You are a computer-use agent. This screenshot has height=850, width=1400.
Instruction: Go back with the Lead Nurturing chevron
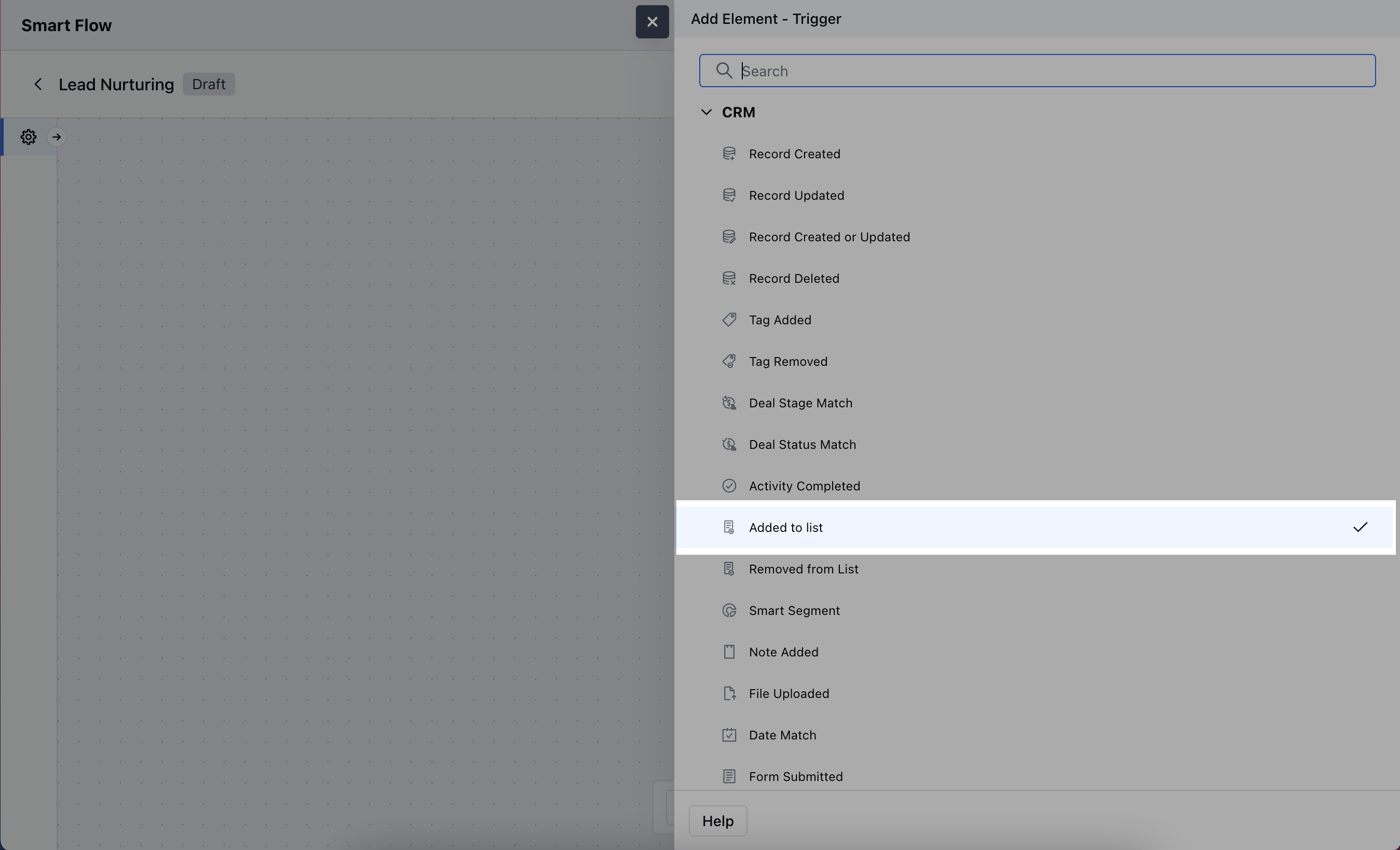38,84
